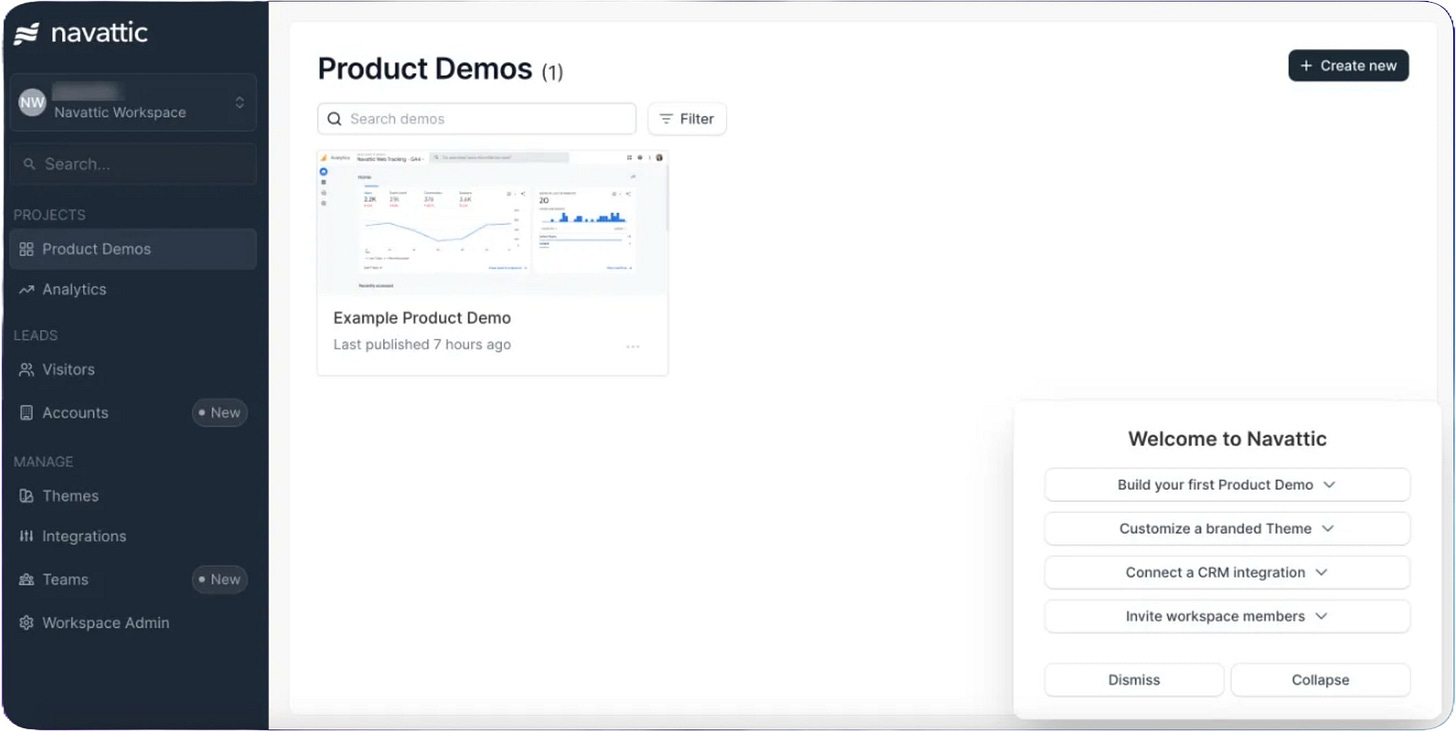This screenshot has width=1456, height=731.
Task: Click the PROJECTS section label
Action: coord(49,215)
